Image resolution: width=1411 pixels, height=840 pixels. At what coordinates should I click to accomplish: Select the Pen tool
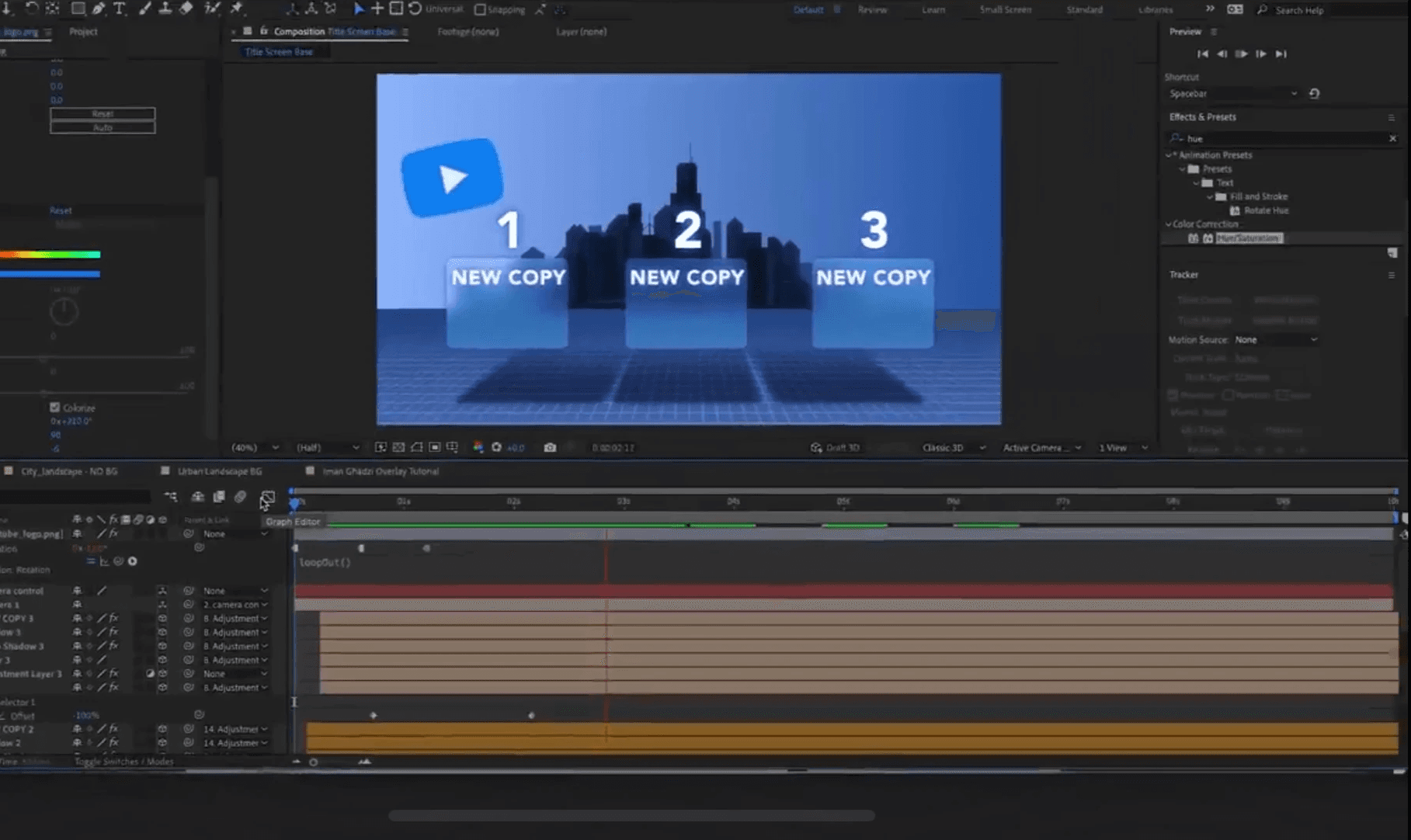click(x=99, y=9)
